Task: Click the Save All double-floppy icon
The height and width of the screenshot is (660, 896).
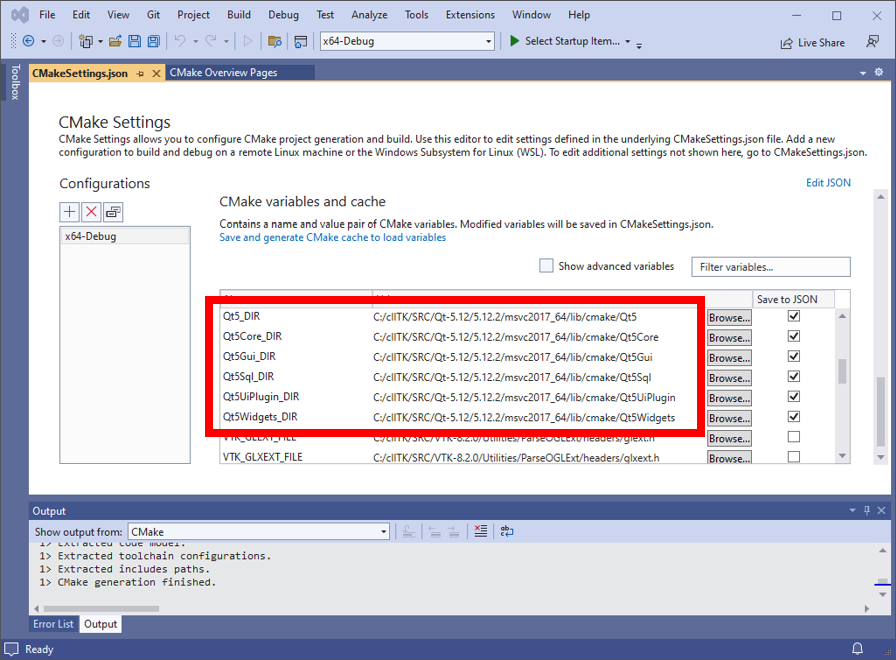Action: click(153, 41)
